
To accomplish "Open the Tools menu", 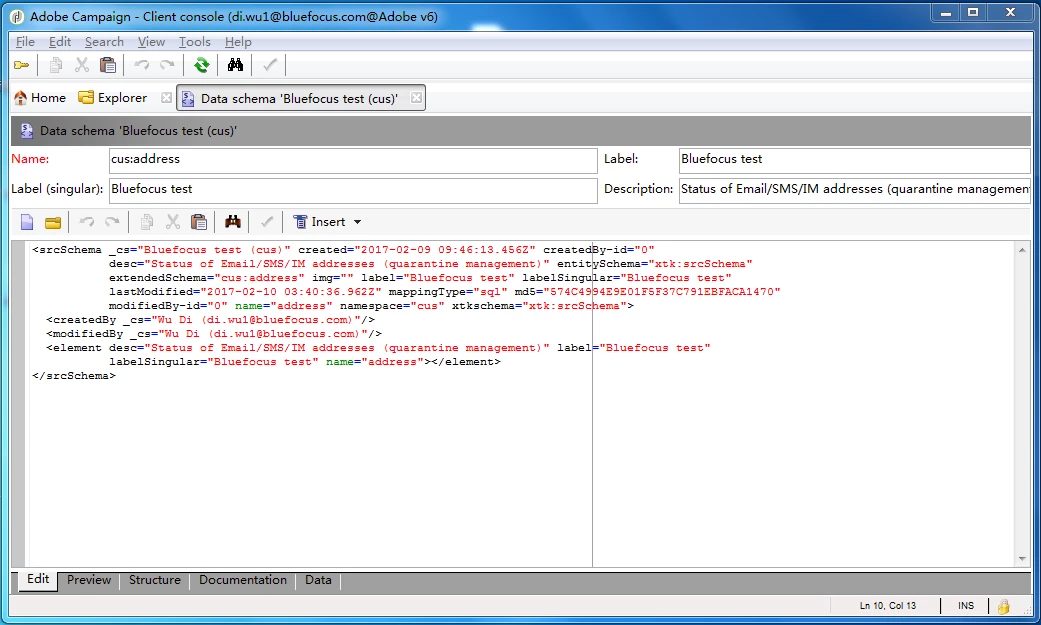I will pyautogui.click(x=195, y=42).
